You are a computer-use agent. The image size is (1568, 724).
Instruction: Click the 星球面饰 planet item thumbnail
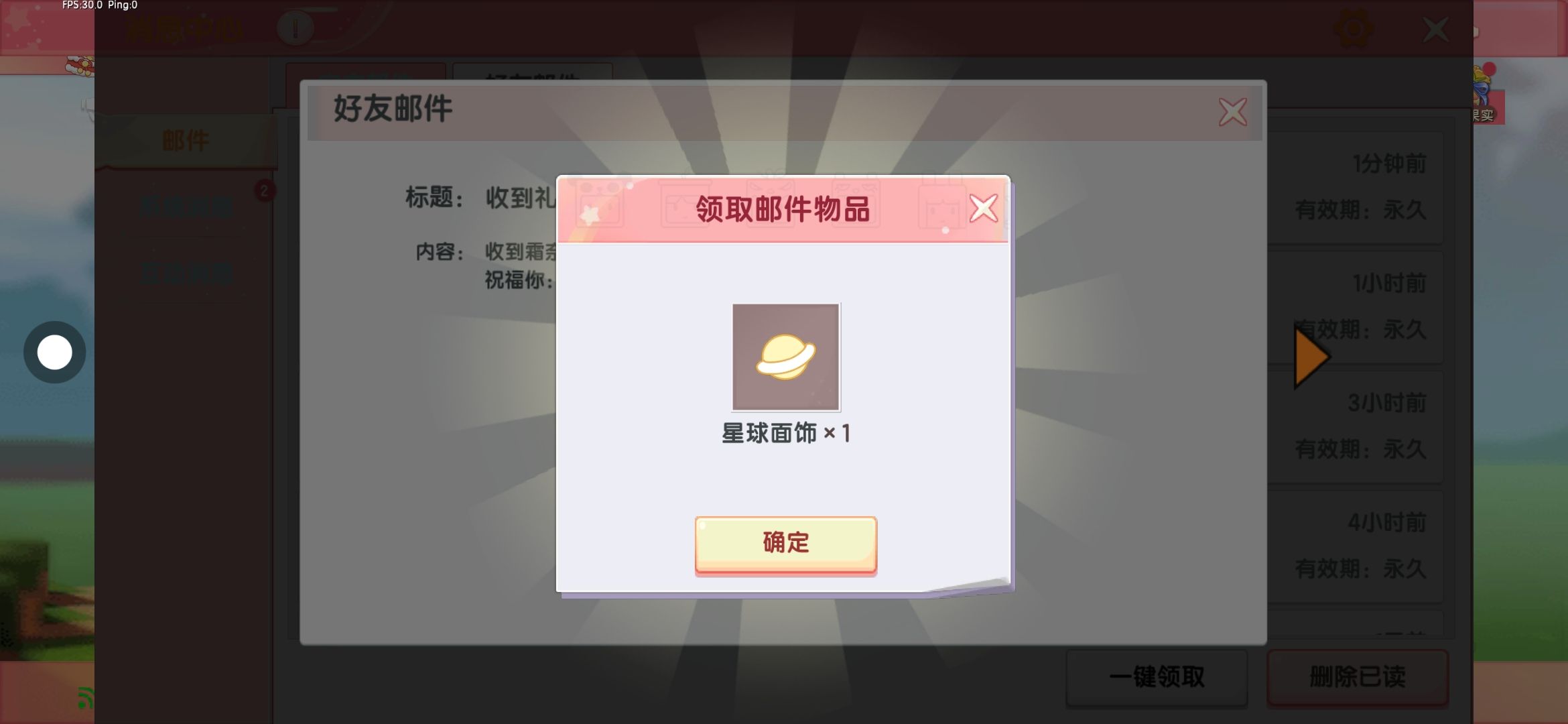tap(785, 357)
